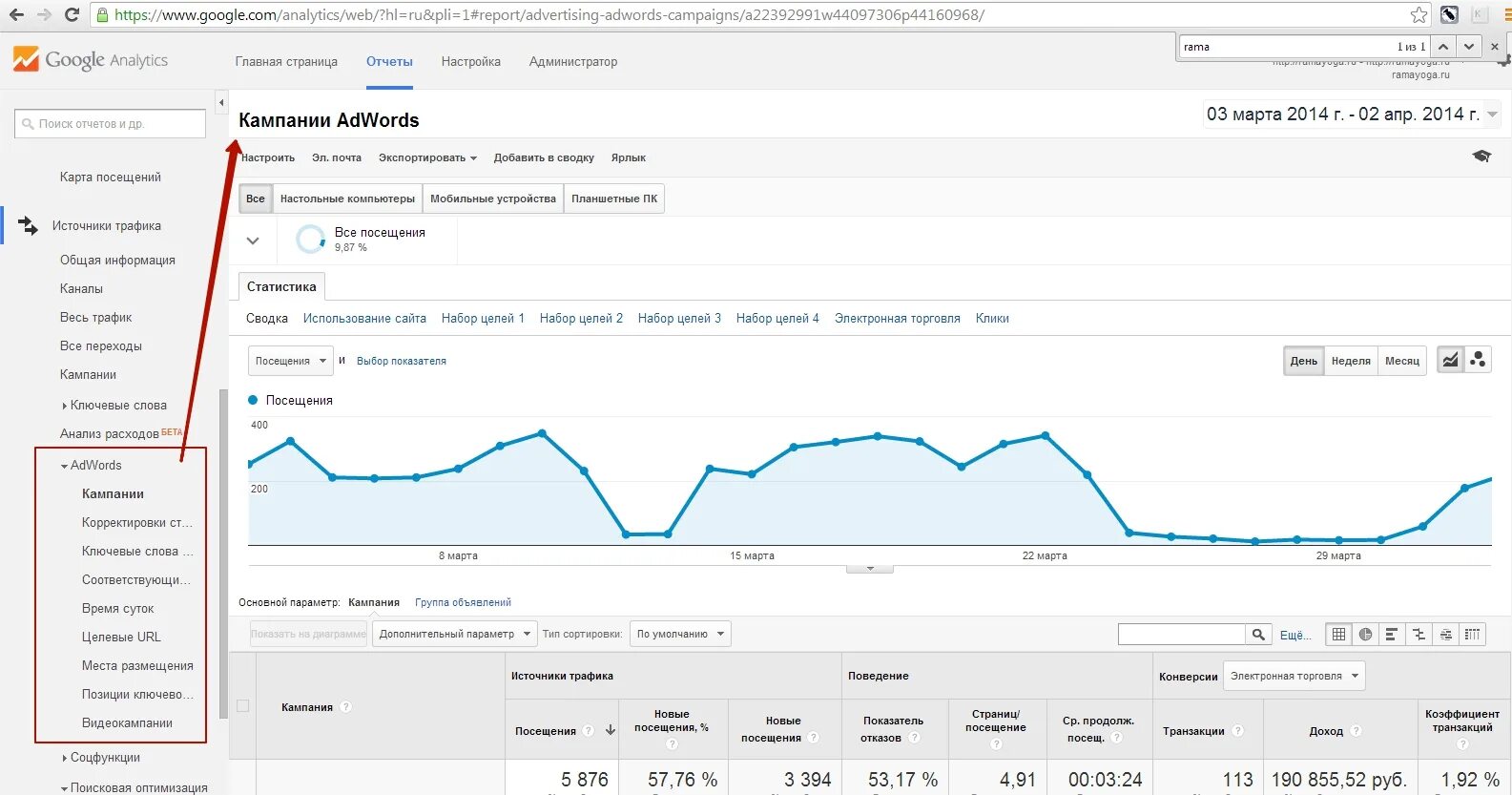The width and height of the screenshot is (1512, 795).
Task: Select the data table view icon
Action: click(1339, 634)
